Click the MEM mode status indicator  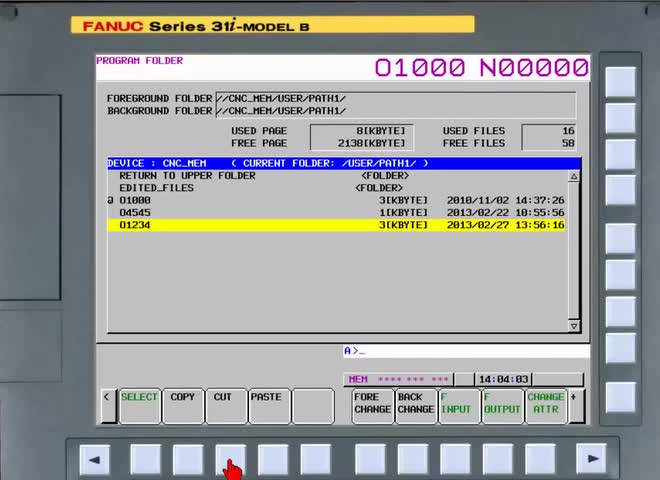358,379
